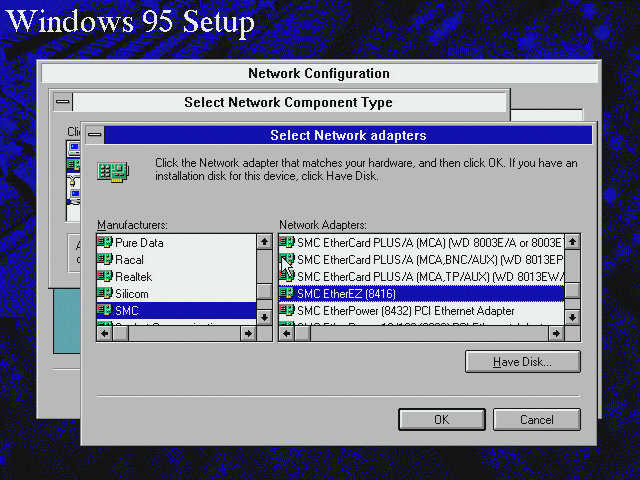The height and width of the screenshot is (480, 640).
Task: Open system menu of Select Network Component Type
Action: tap(62, 102)
